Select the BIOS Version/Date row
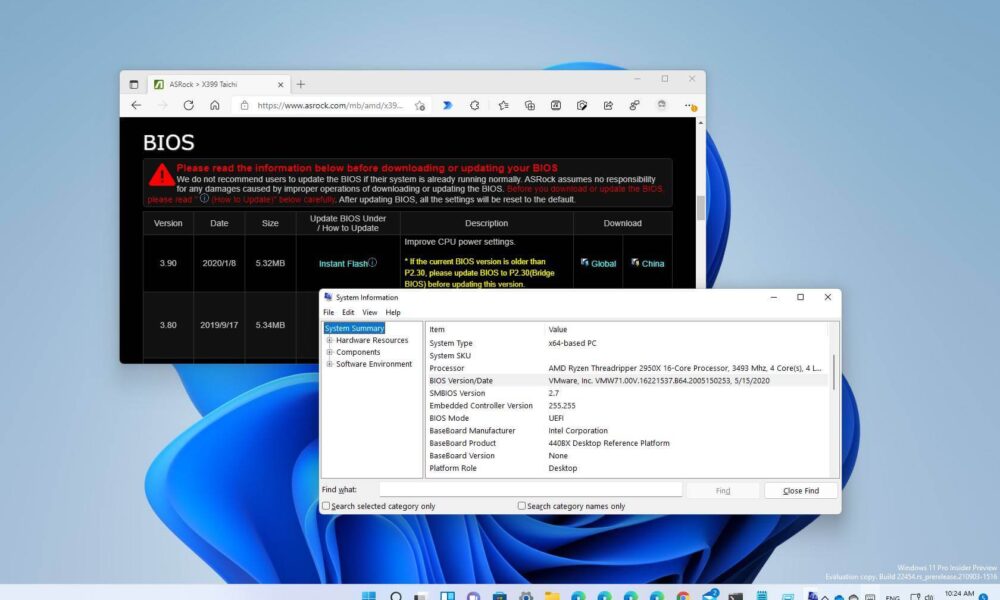Screen dimensions: 1000x600 (627, 381)
